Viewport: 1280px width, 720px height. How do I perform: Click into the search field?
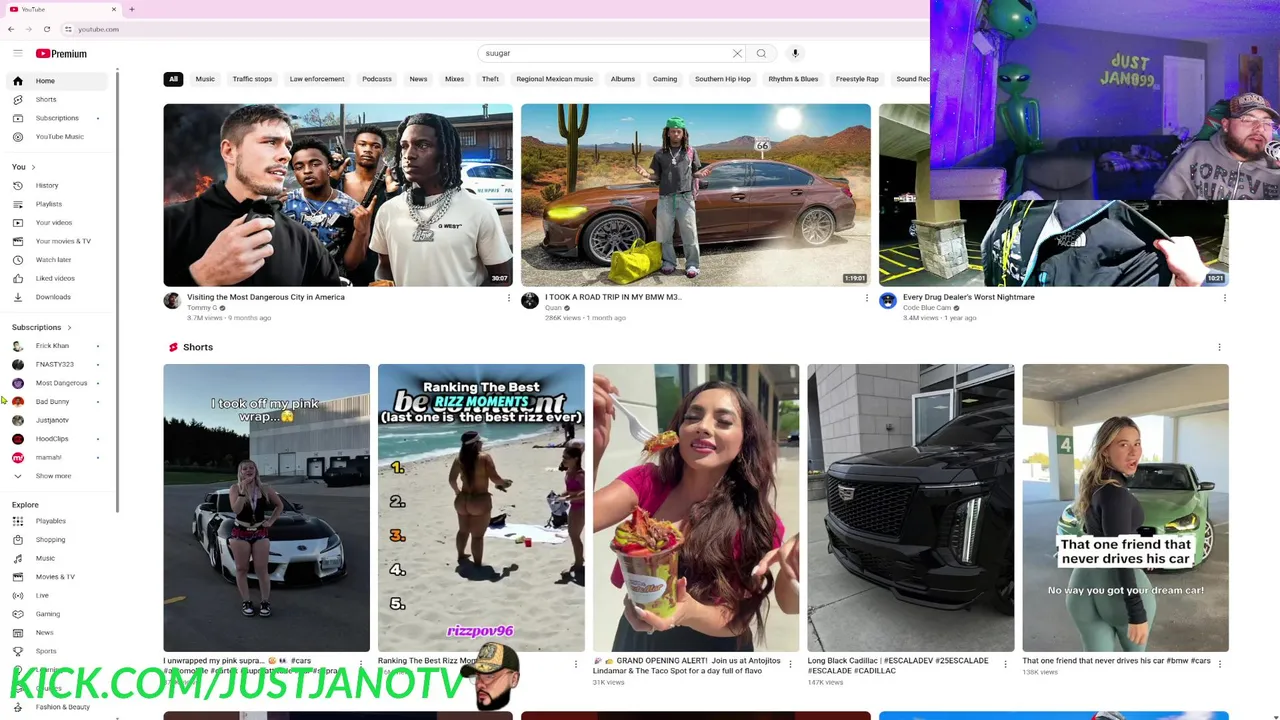coord(605,53)
